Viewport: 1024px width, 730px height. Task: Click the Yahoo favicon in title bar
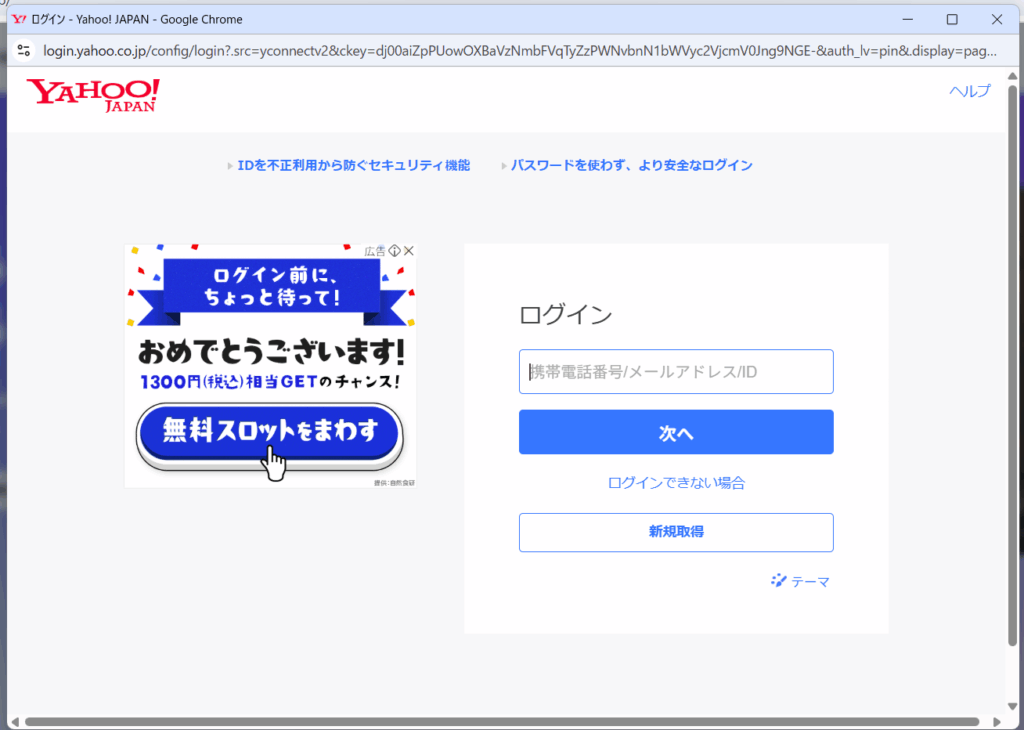(19, 20)
